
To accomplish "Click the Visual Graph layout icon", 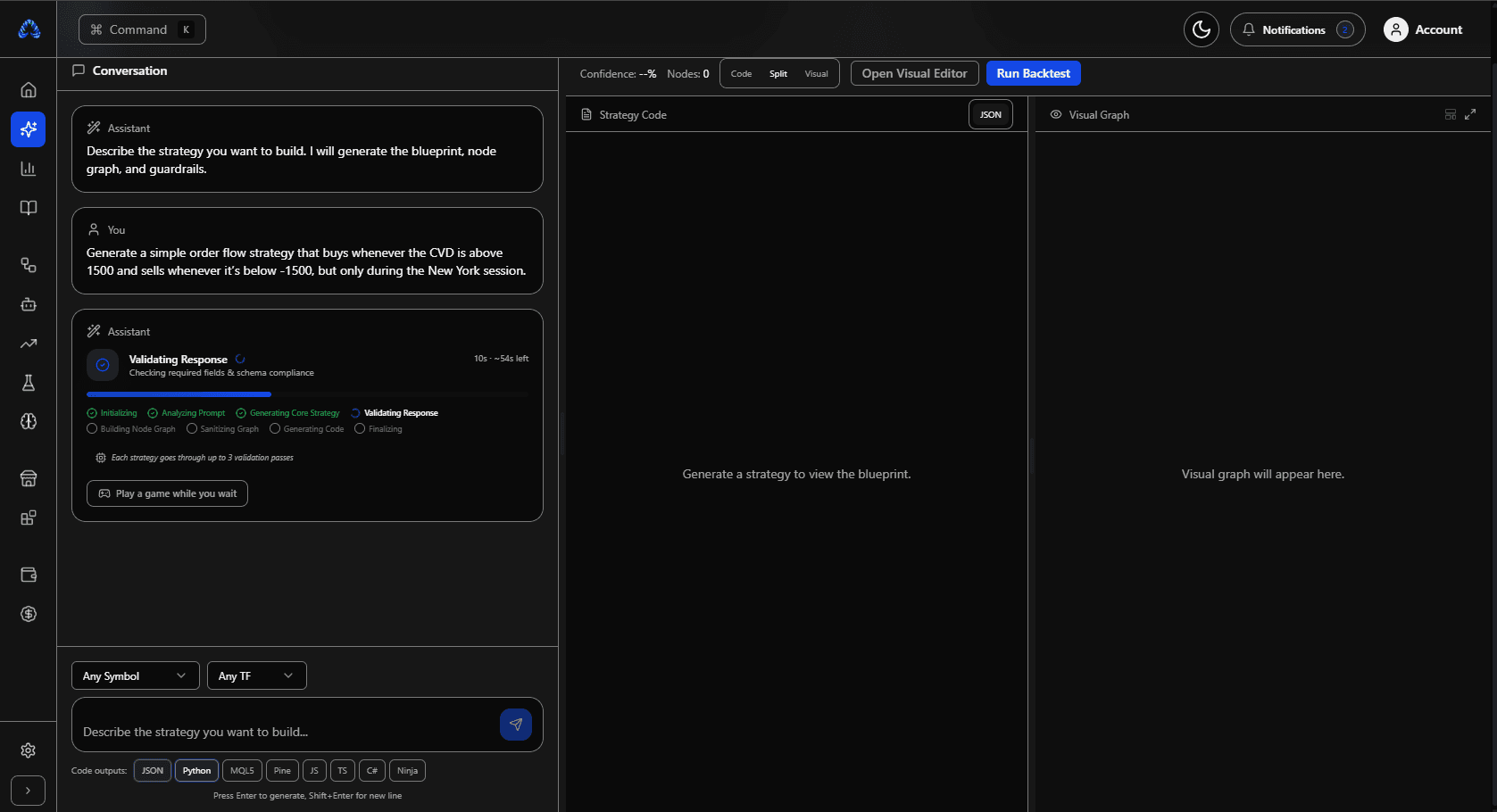I will click(1451, 114).
